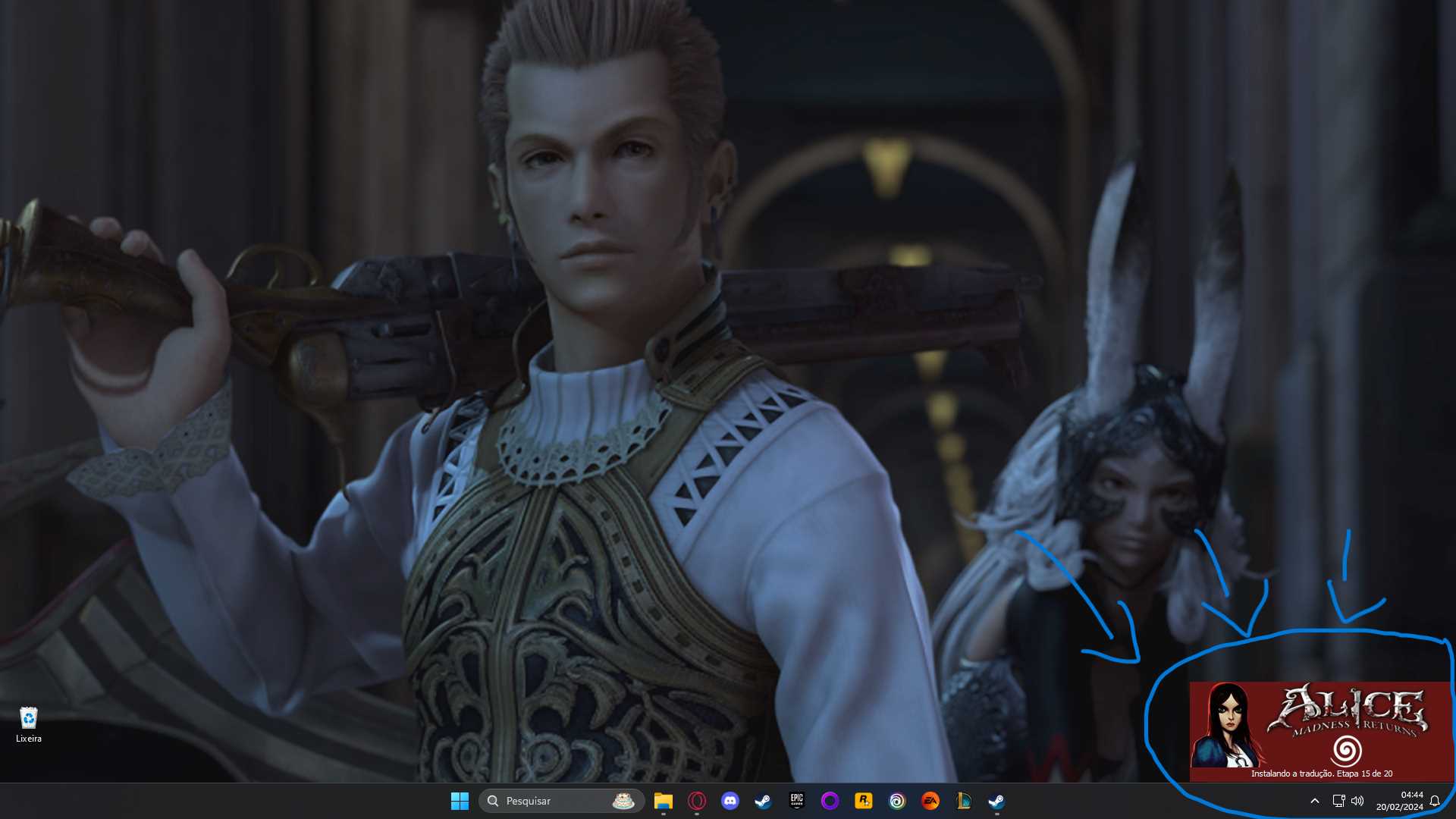This screenshot has width=1456, height=819.
Task: Click the Alice Madness Returns installer banner
Action: pyautogui.click(x=1321, y=731)
